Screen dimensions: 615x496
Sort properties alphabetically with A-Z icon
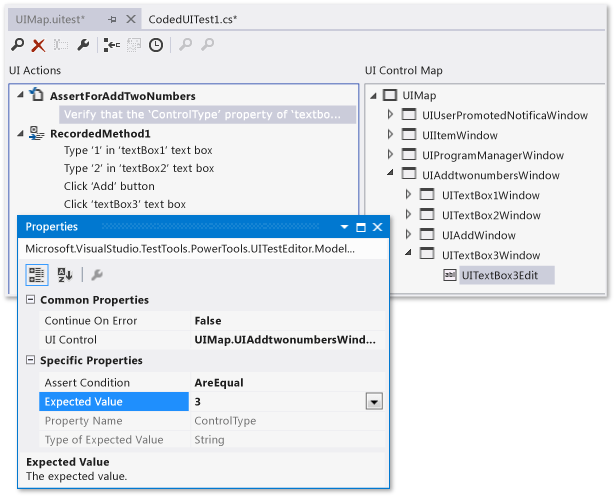(65, 275)
